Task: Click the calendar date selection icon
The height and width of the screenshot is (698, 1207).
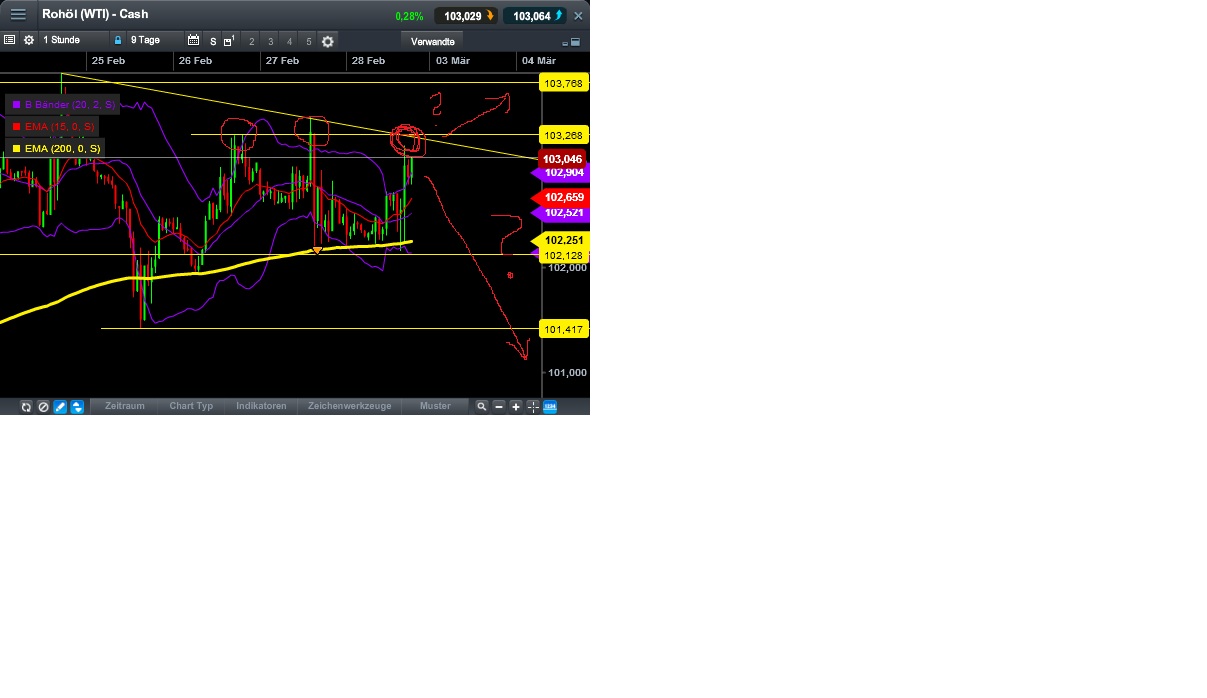Action: [x=193, y=40]
